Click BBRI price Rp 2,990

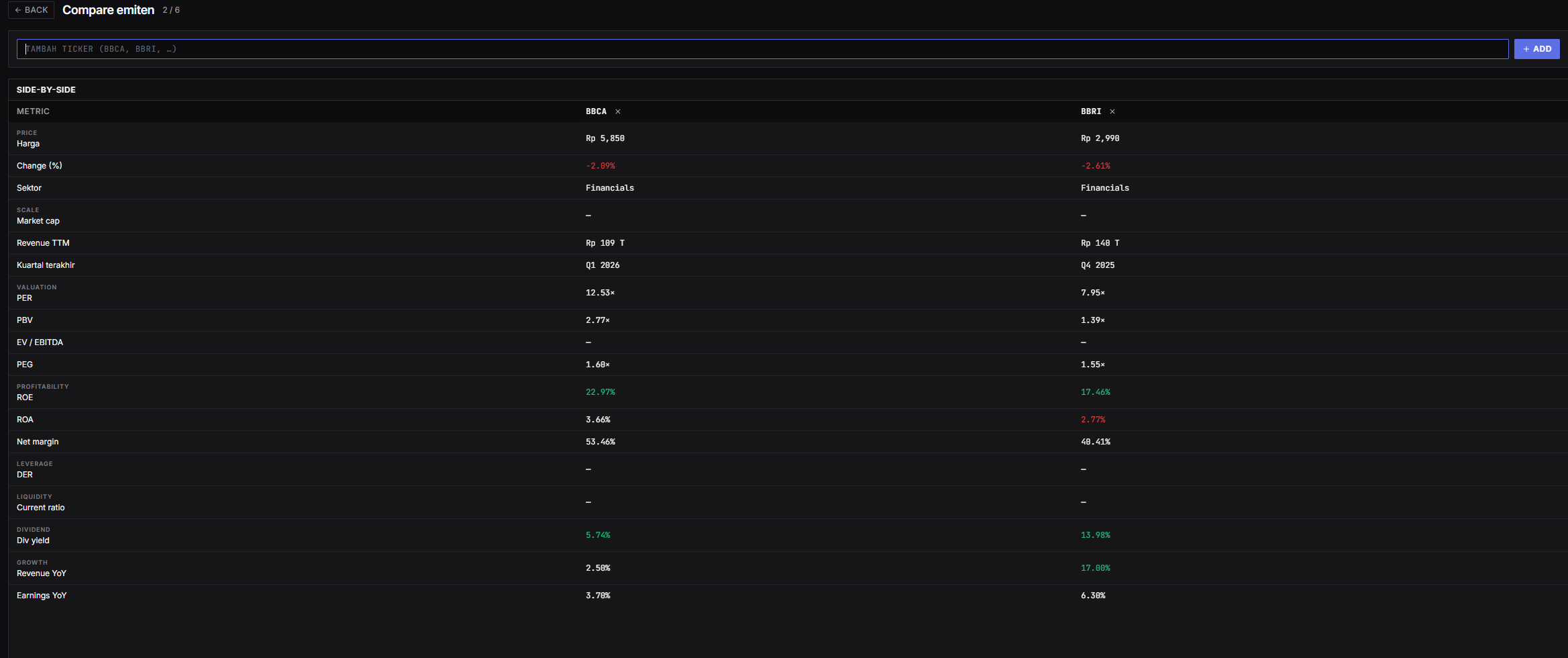[1100, 138]
